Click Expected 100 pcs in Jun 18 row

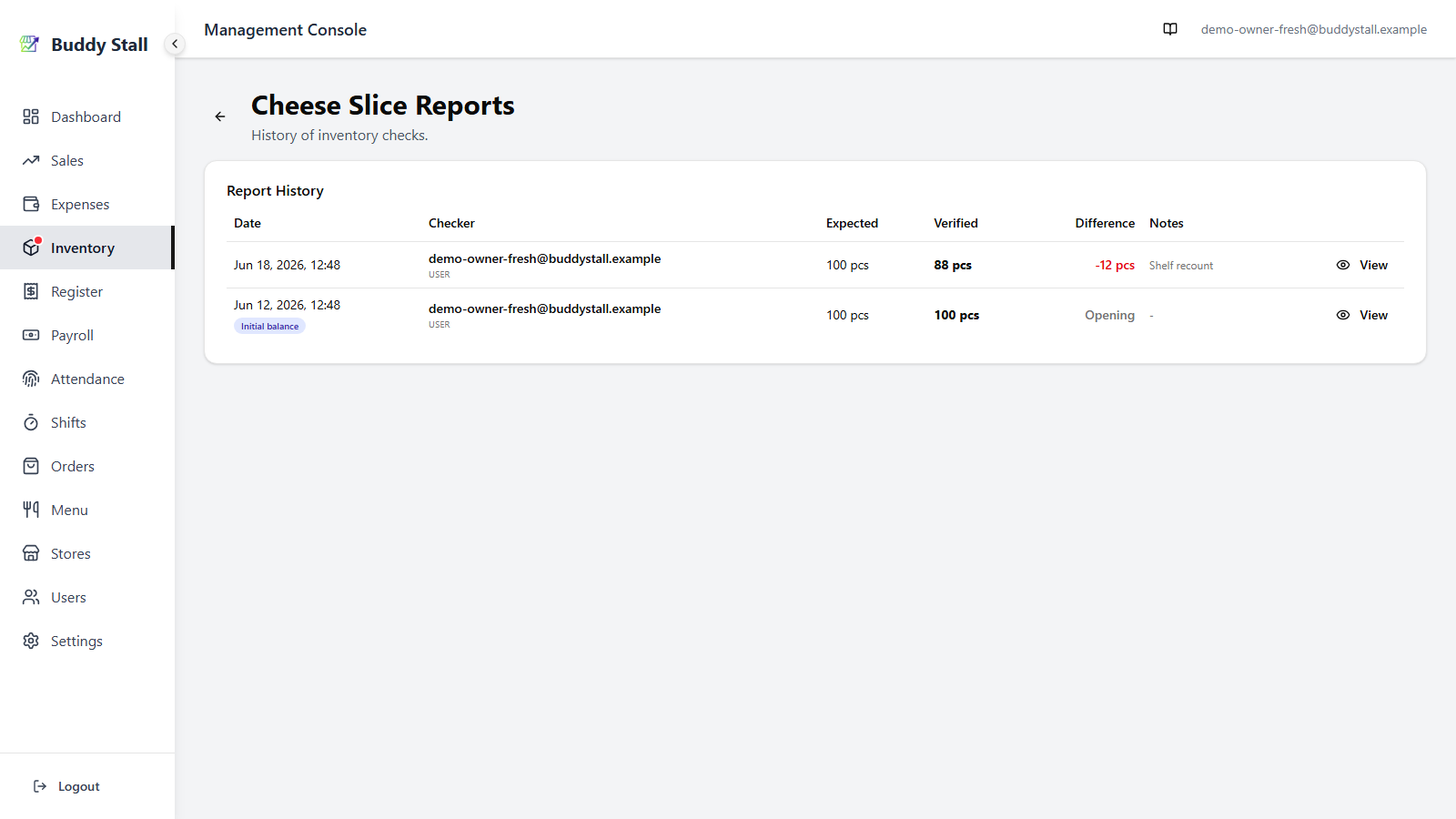tap(847, 265)
